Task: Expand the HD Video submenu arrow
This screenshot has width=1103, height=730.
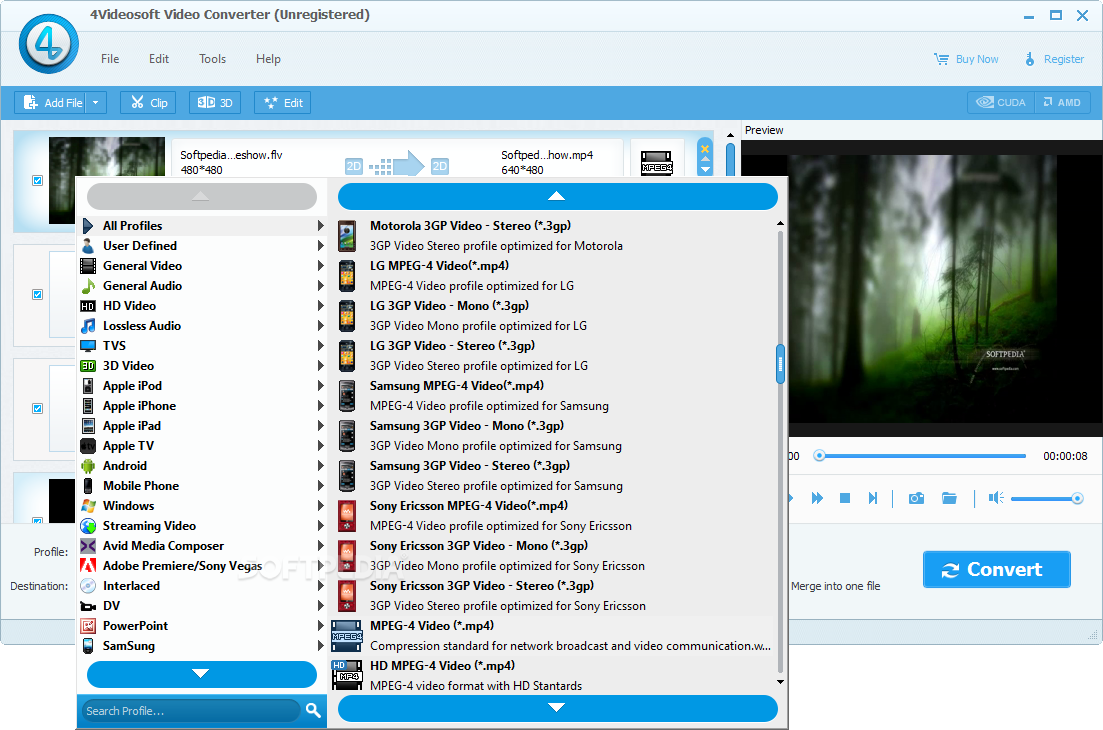Action: [x=321, y=306]
